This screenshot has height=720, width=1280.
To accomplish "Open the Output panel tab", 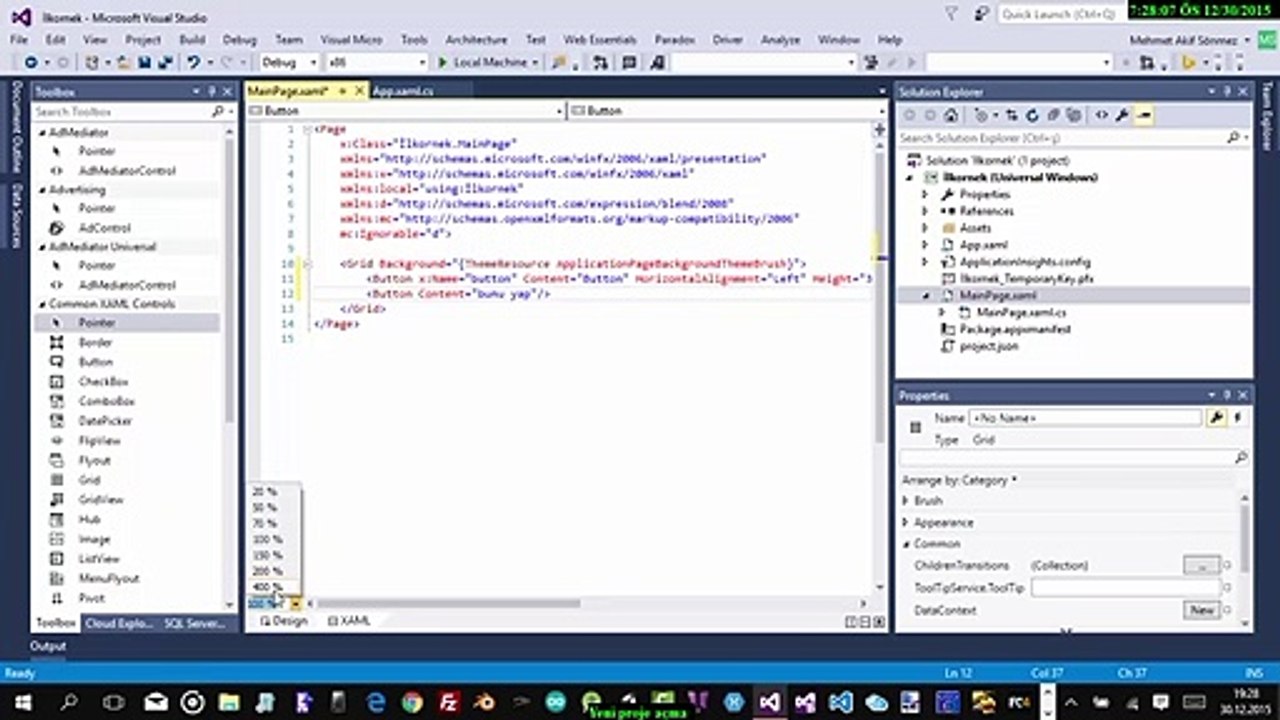I will tap(47, 646).
